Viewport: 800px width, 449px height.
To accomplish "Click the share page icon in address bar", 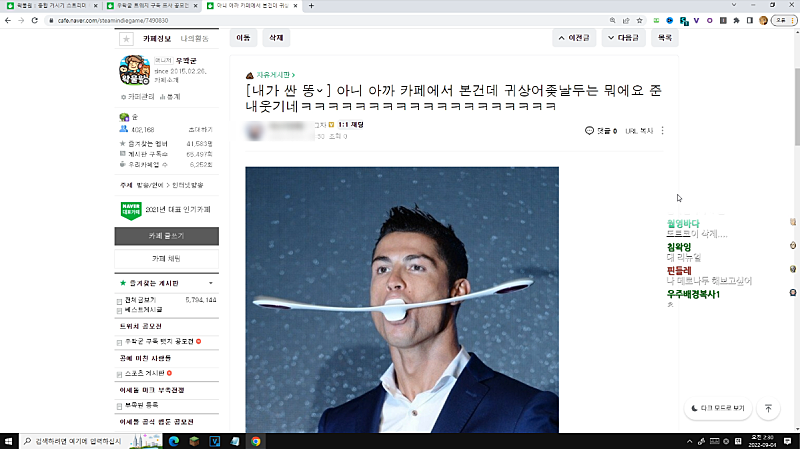I will coord(626,20).
